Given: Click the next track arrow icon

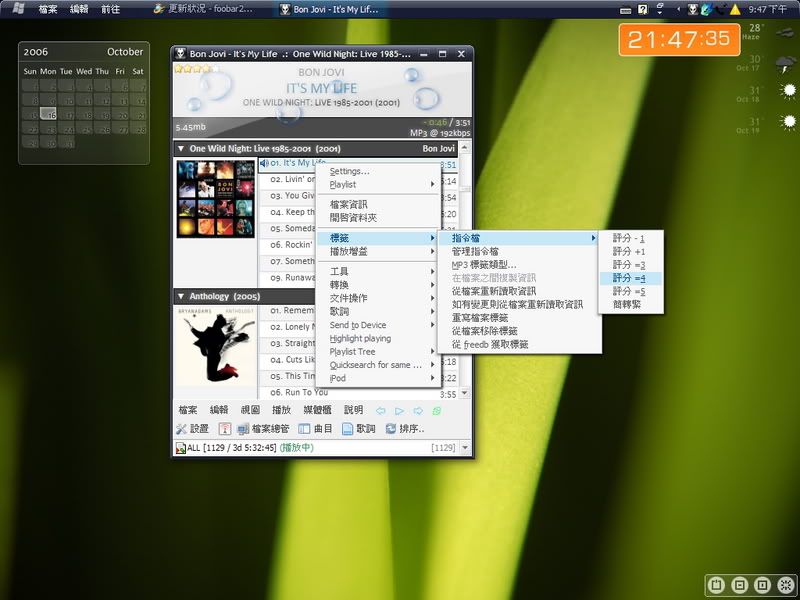Looking at the screenshot, I should 418,411.
